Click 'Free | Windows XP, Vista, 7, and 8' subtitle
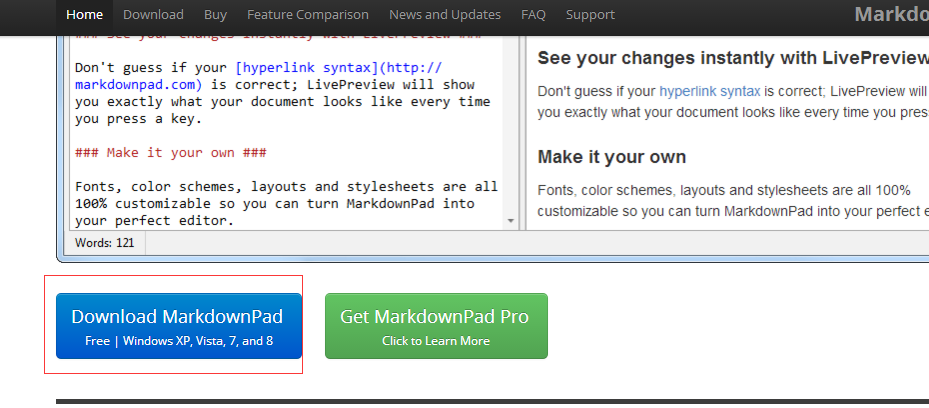The height and width of the screenshot is (408, 929). click(x=179, y=341)
